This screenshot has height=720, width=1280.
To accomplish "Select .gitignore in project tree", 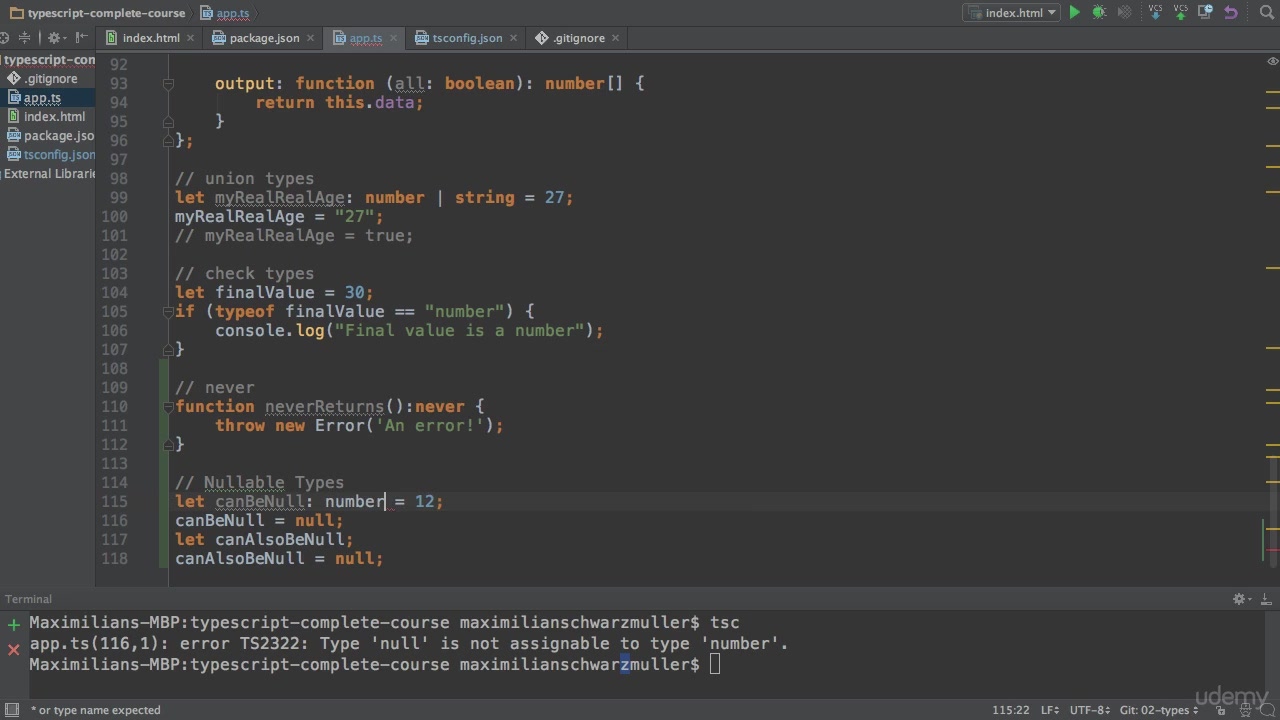I will 50,78.
